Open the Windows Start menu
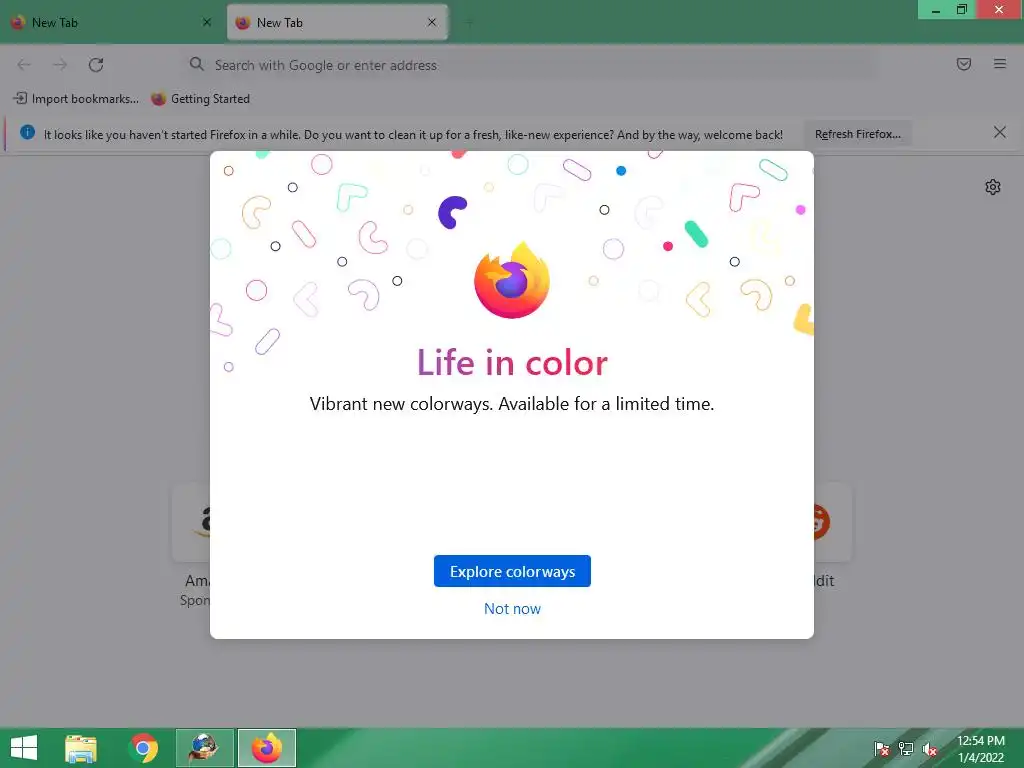 tap(24, 748)
